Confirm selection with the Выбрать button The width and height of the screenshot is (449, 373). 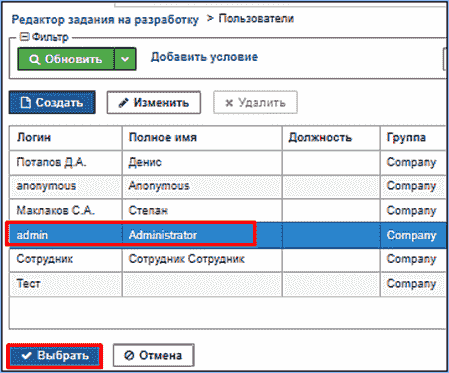click(55, 356)
